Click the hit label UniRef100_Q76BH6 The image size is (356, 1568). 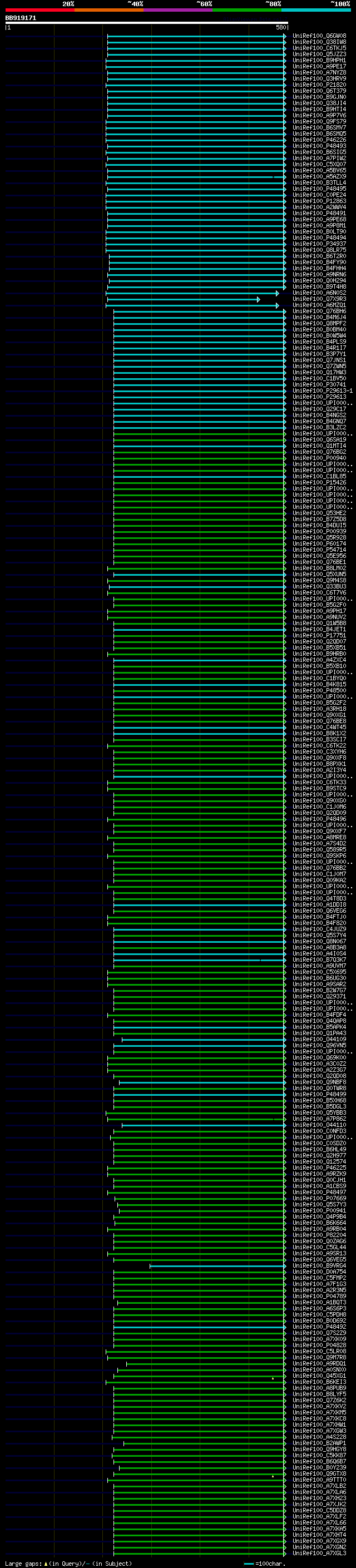(x=319, y=311)
